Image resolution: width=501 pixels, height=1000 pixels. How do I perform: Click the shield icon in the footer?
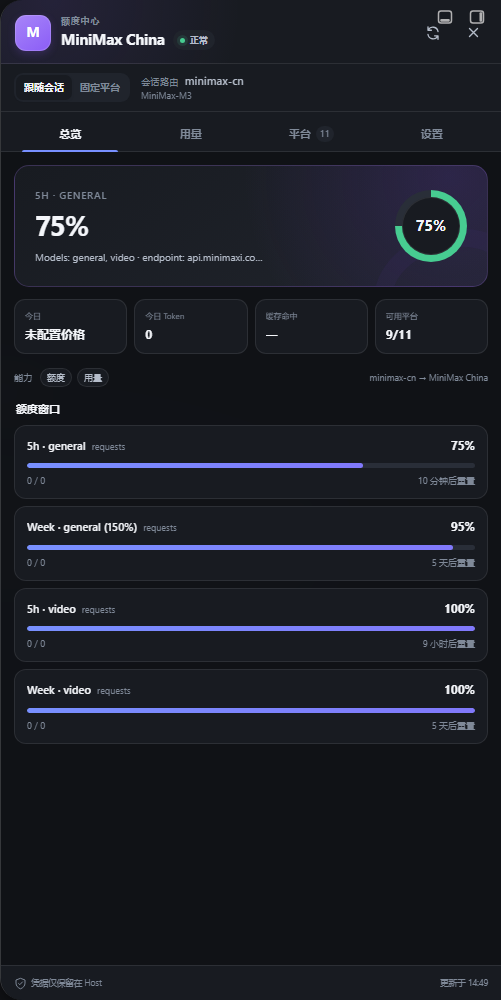coord(20,983)
